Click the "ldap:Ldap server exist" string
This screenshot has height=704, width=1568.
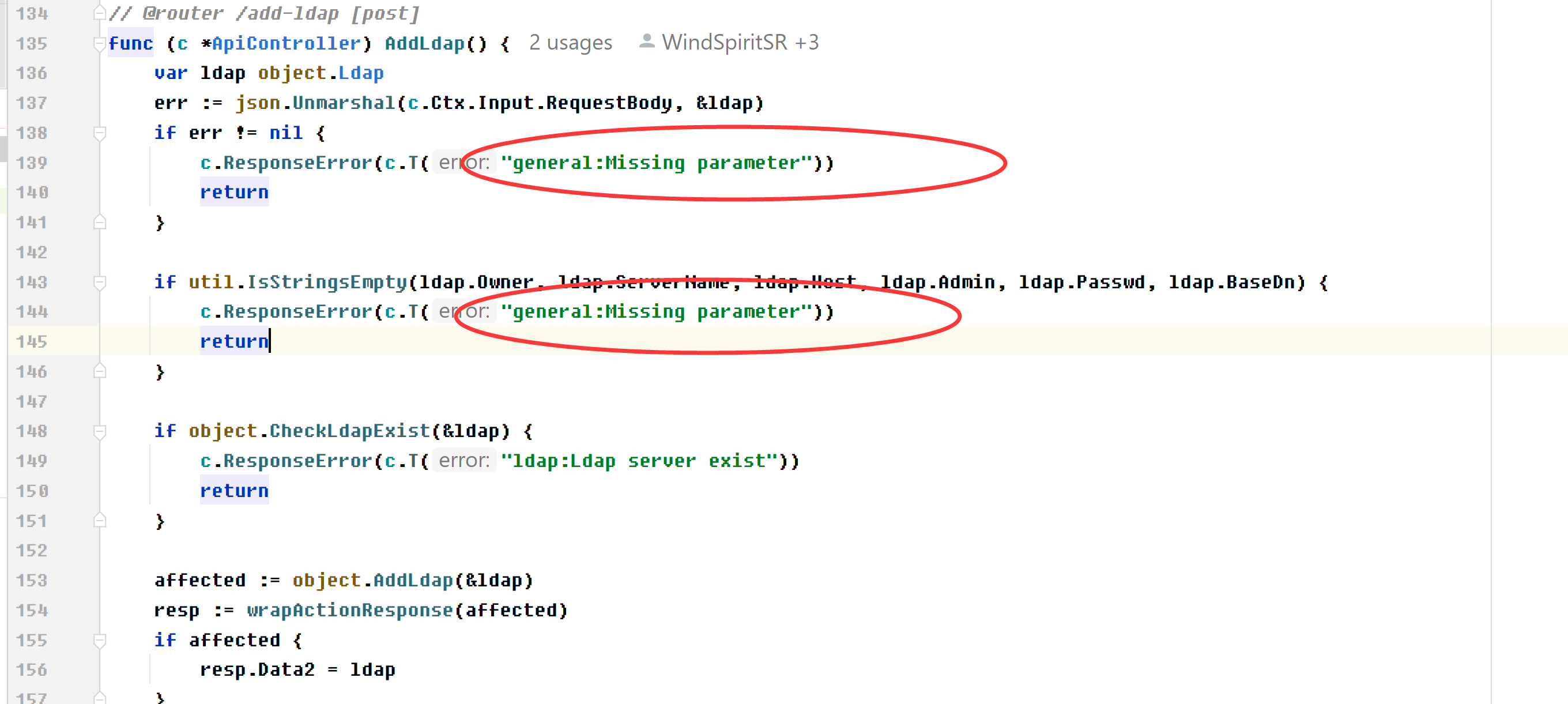click(x=639, y=461)
